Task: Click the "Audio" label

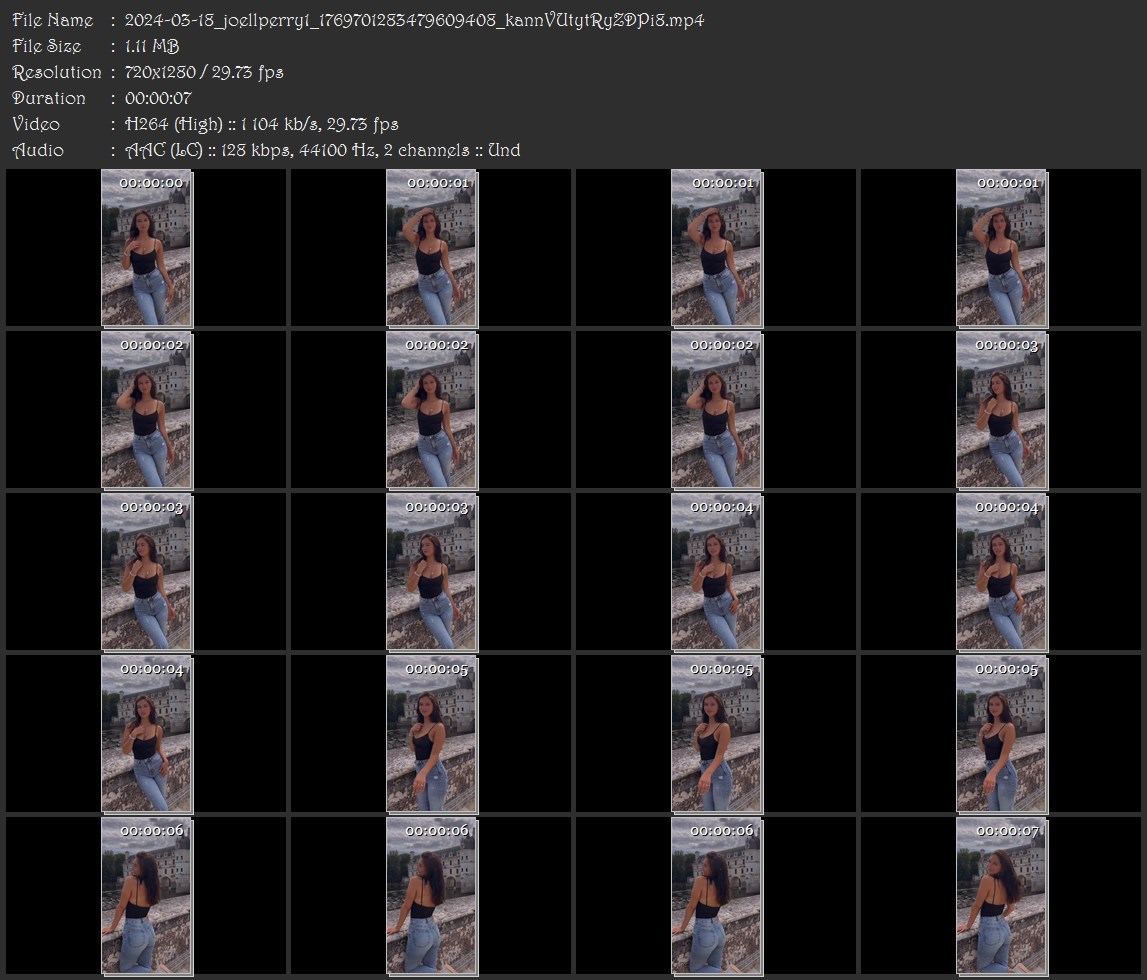Action: click(x=38, y=150)
